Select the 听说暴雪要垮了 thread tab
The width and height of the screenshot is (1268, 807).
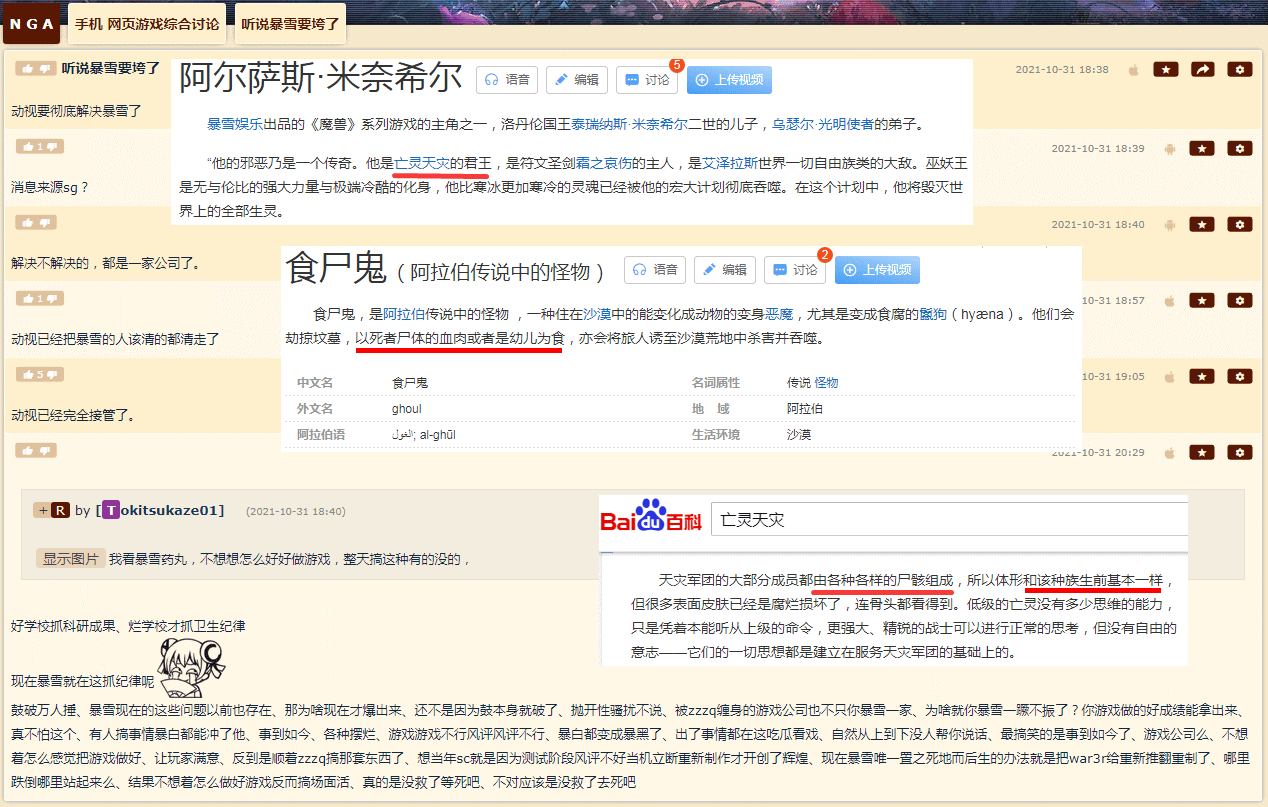point(290,23)
